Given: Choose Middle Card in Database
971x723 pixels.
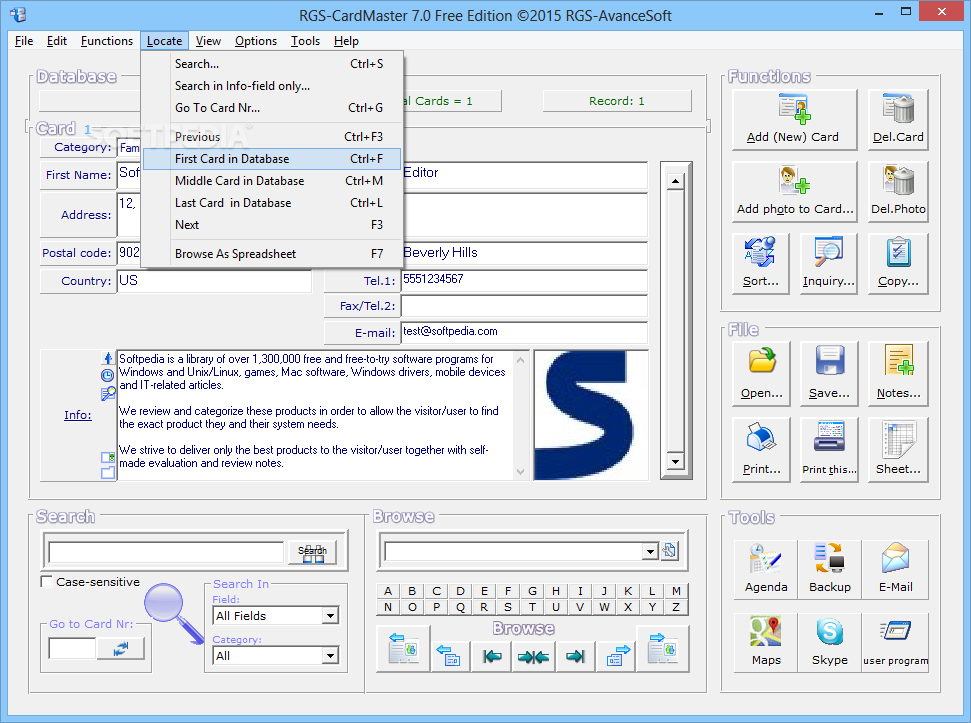Looking at the screenshot, I should [272, 181].
